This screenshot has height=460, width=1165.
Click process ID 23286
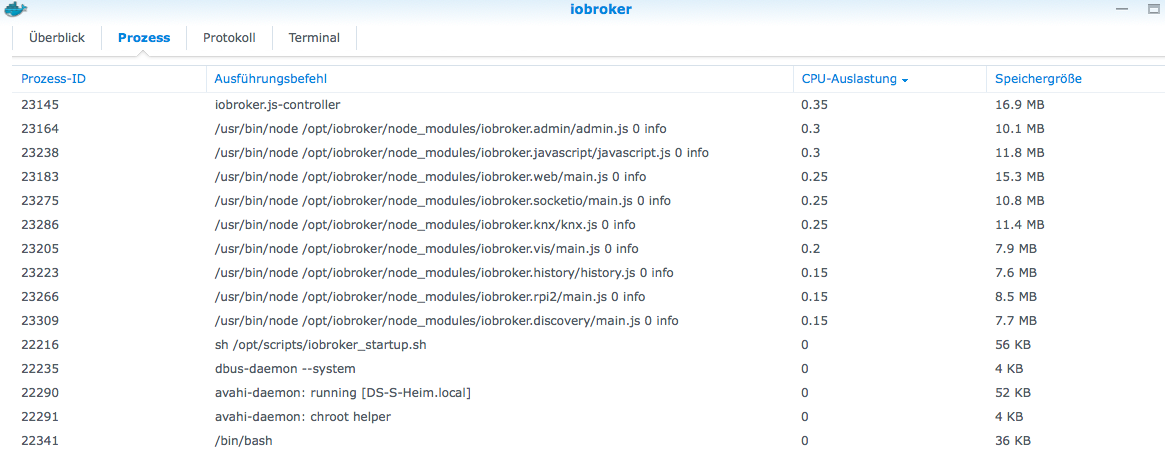(x=40, y=224)
